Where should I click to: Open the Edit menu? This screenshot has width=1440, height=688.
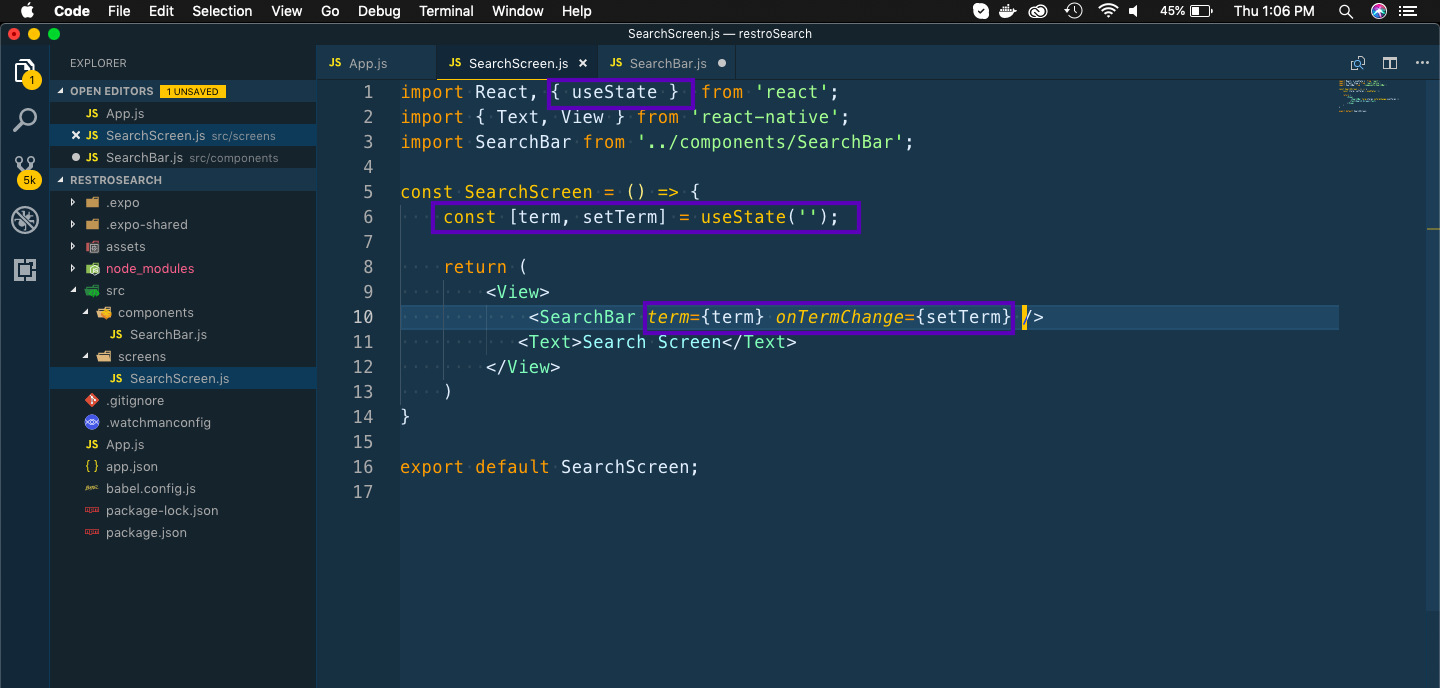click(x=161, y=11)
